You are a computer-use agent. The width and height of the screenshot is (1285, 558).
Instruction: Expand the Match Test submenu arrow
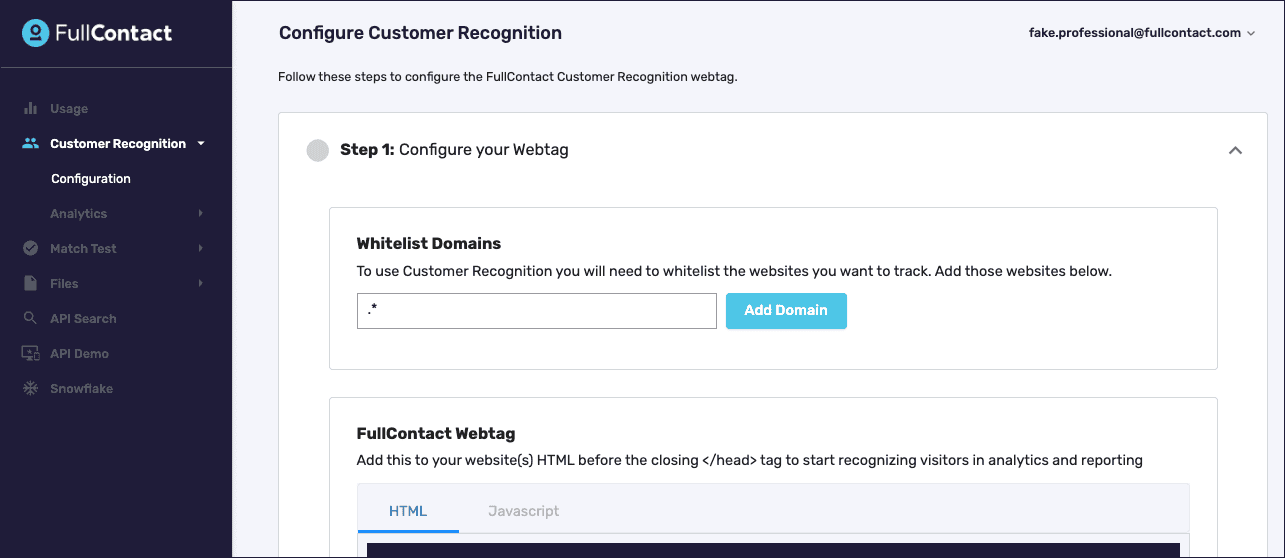coord(201,249)
